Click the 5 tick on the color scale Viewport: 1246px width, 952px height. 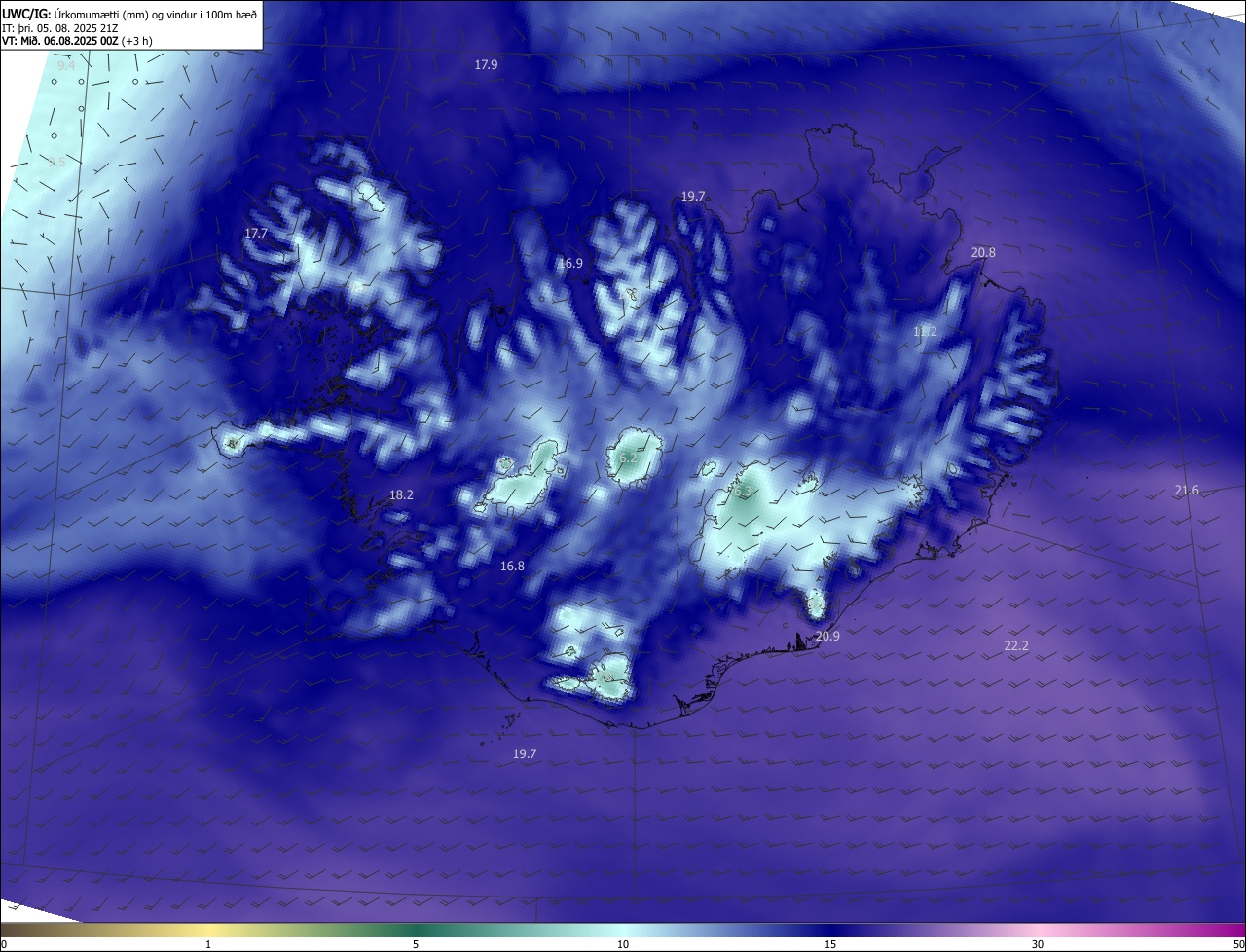416,944
